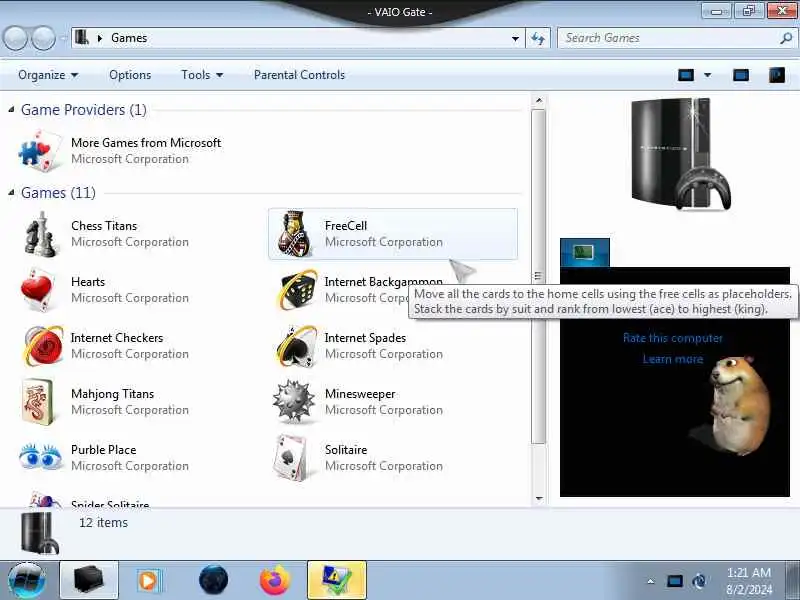Expand the address path arrow before Games
Image resolution: width=800 pixels, height=600 pixels.
click(100, 38)
